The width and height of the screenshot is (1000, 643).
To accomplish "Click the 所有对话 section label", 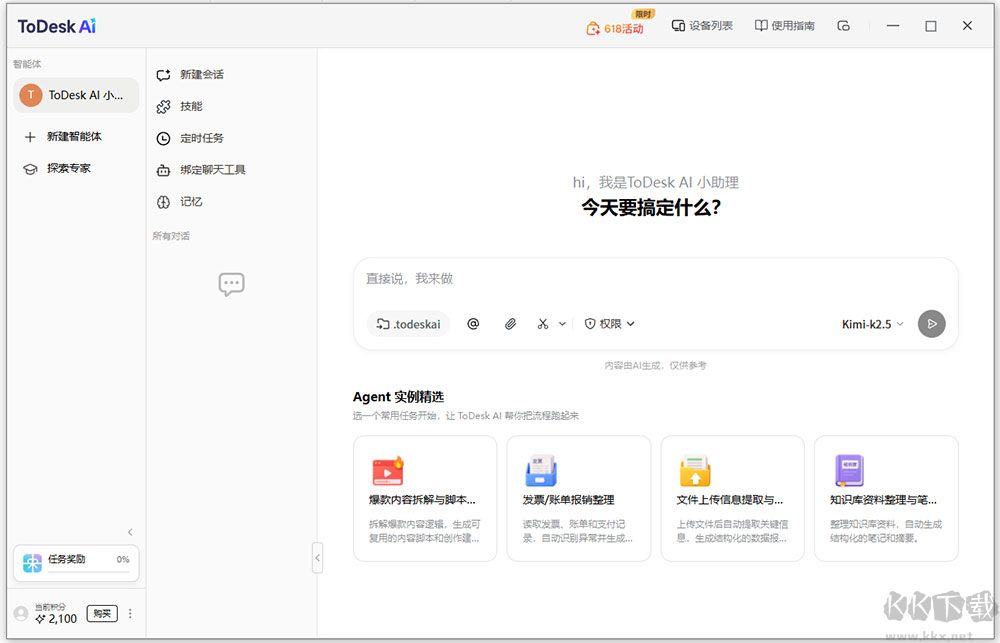I will (x=171, y=236).
